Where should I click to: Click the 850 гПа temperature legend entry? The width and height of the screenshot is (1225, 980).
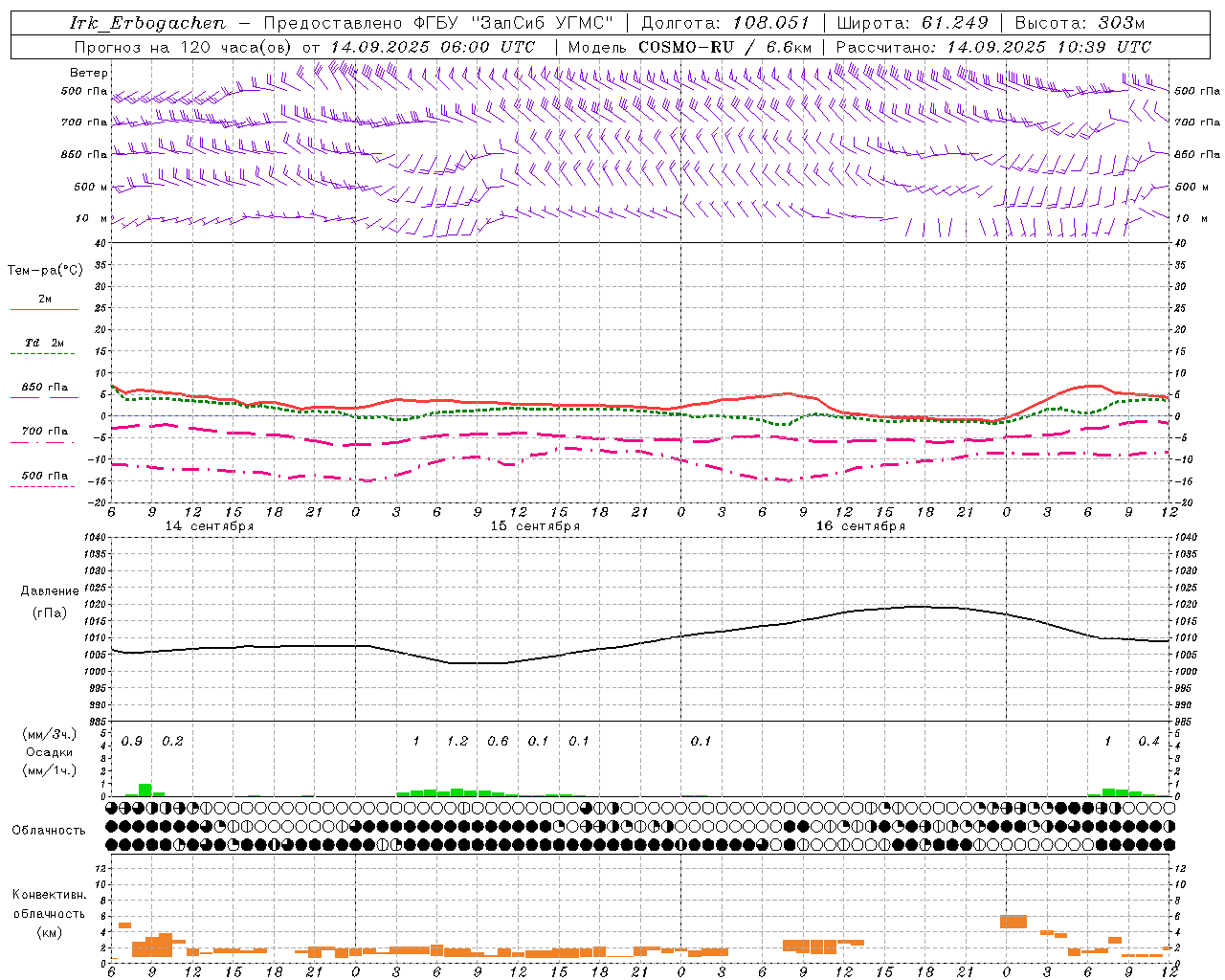[45, 388]
